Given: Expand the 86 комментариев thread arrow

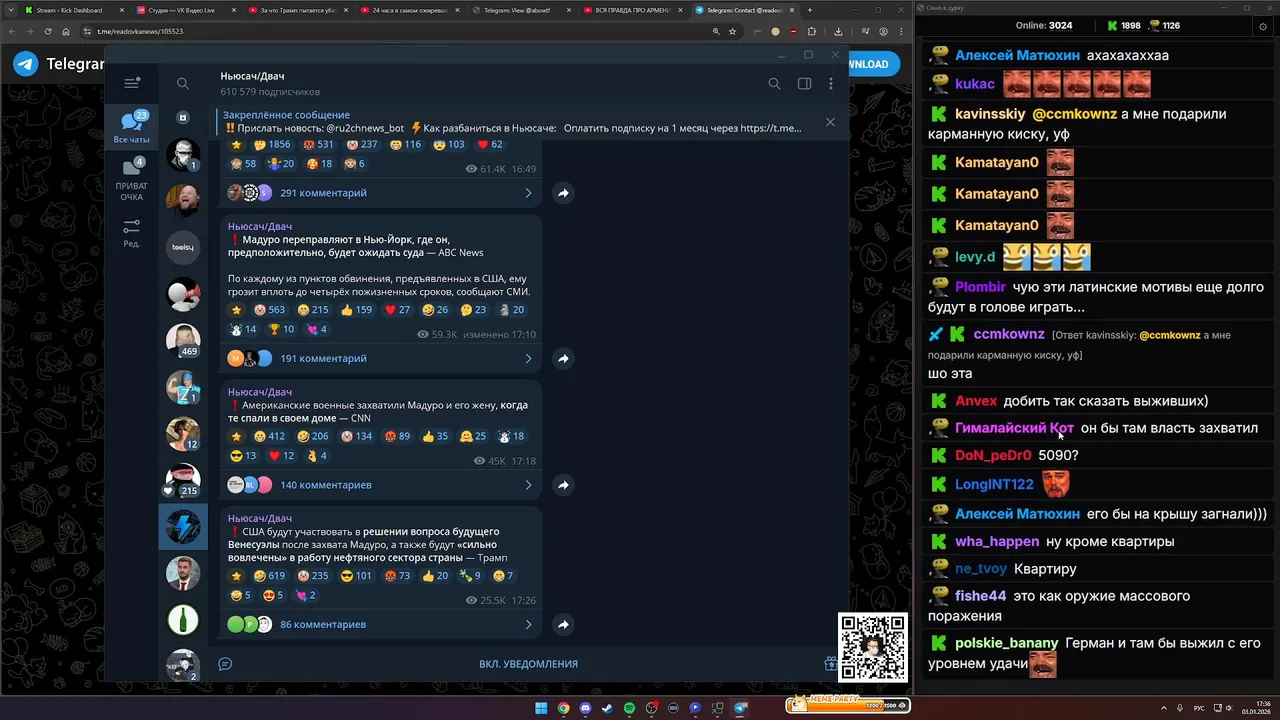Looking at the screenshot, I should click(528, 624).
